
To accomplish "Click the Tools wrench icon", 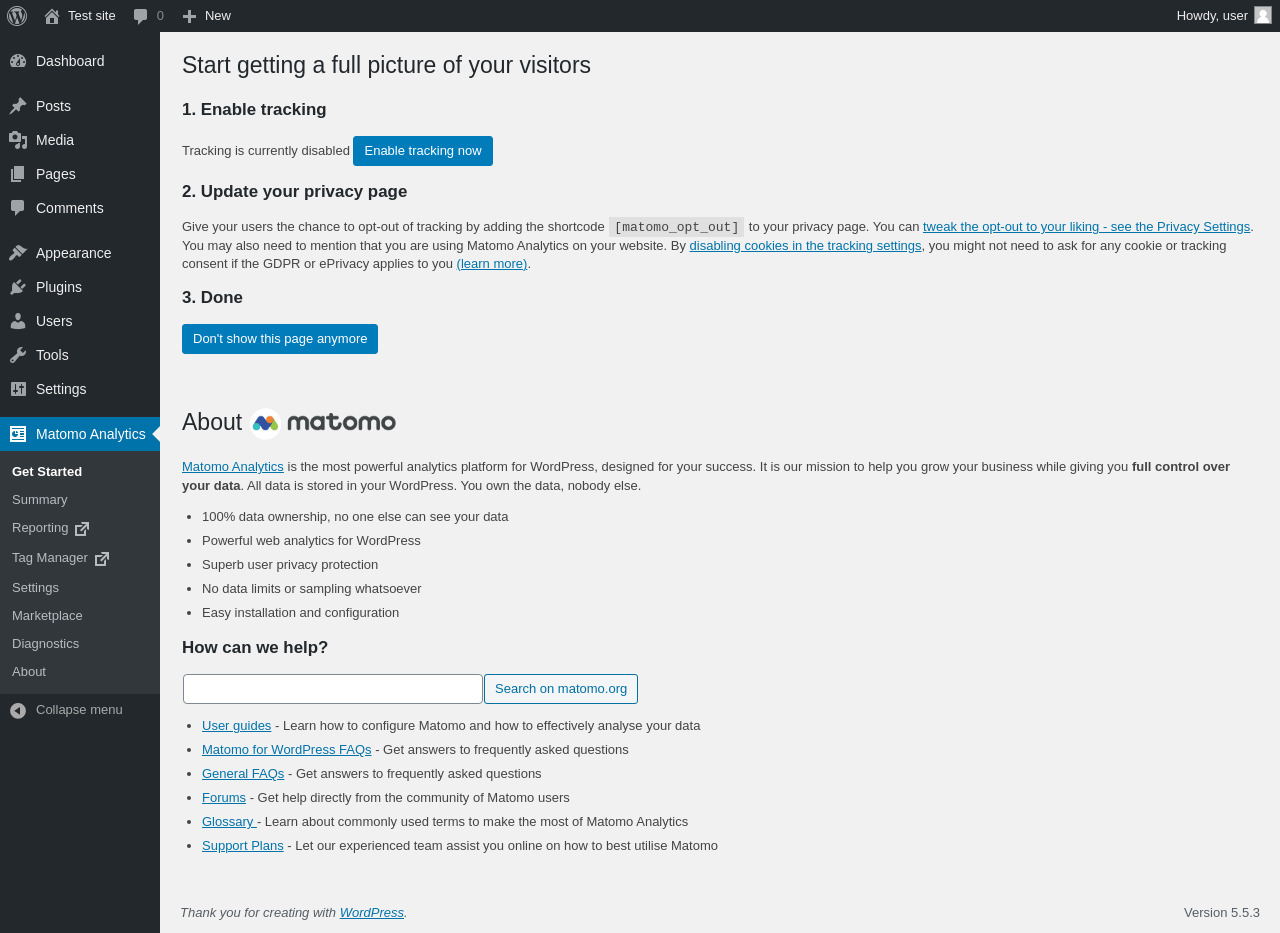I will pos(18,355).
